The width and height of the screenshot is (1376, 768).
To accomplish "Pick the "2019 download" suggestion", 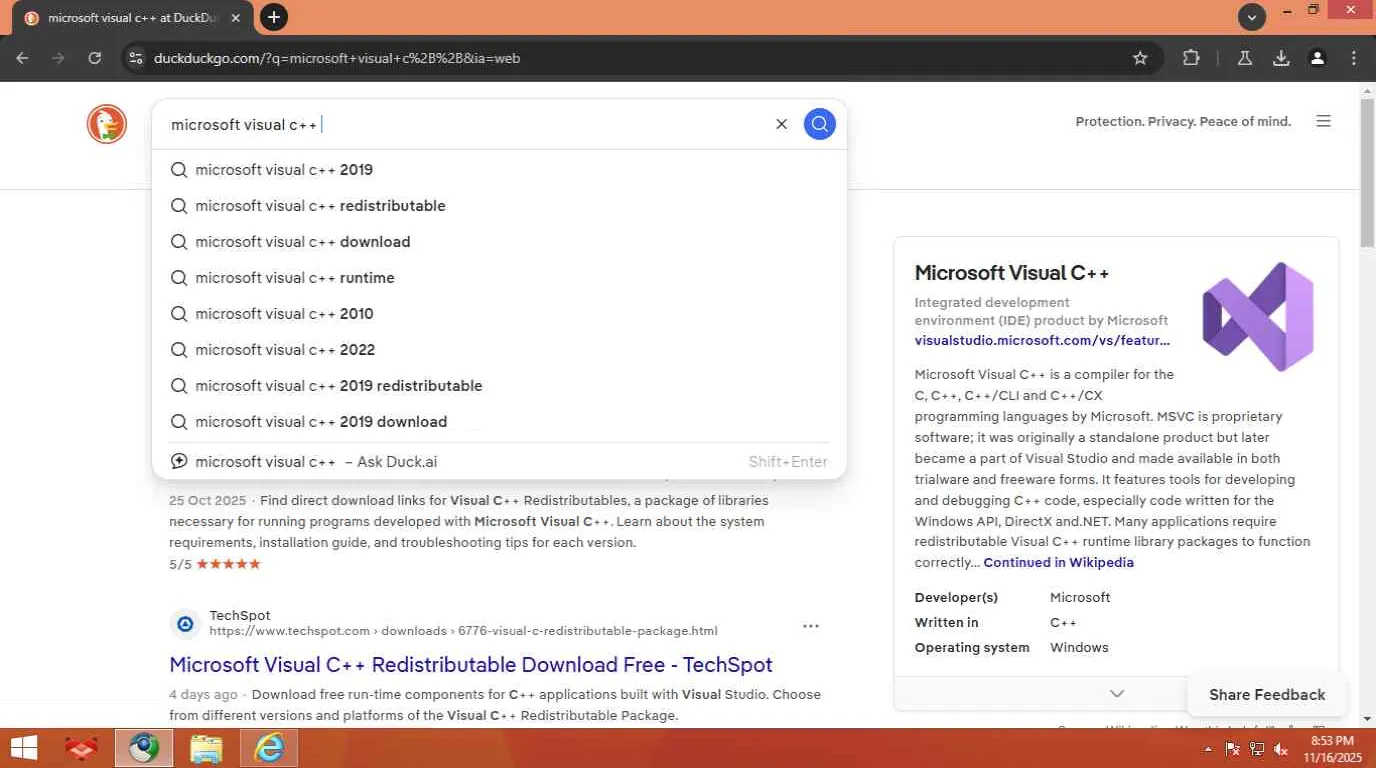I will (499, 422).
